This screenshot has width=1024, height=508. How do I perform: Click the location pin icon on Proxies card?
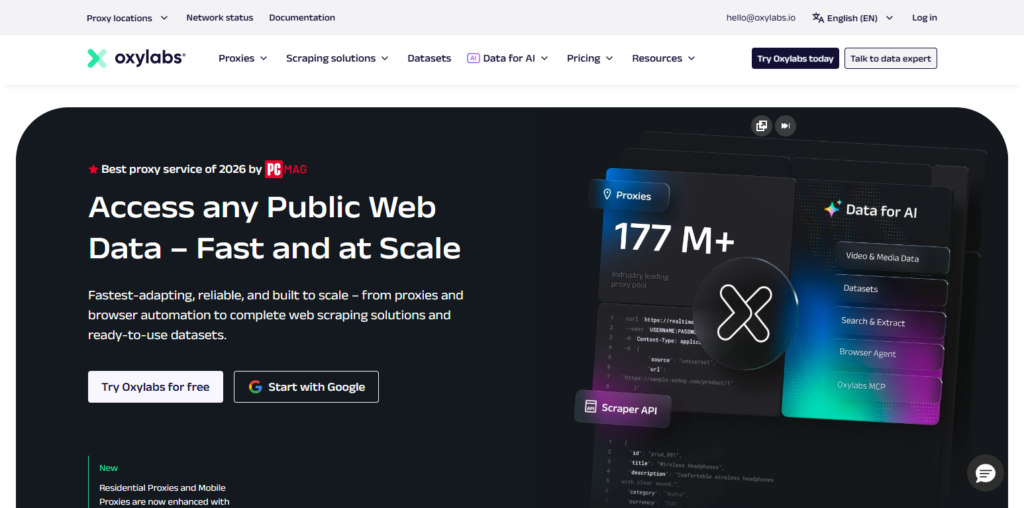[607, 195]
